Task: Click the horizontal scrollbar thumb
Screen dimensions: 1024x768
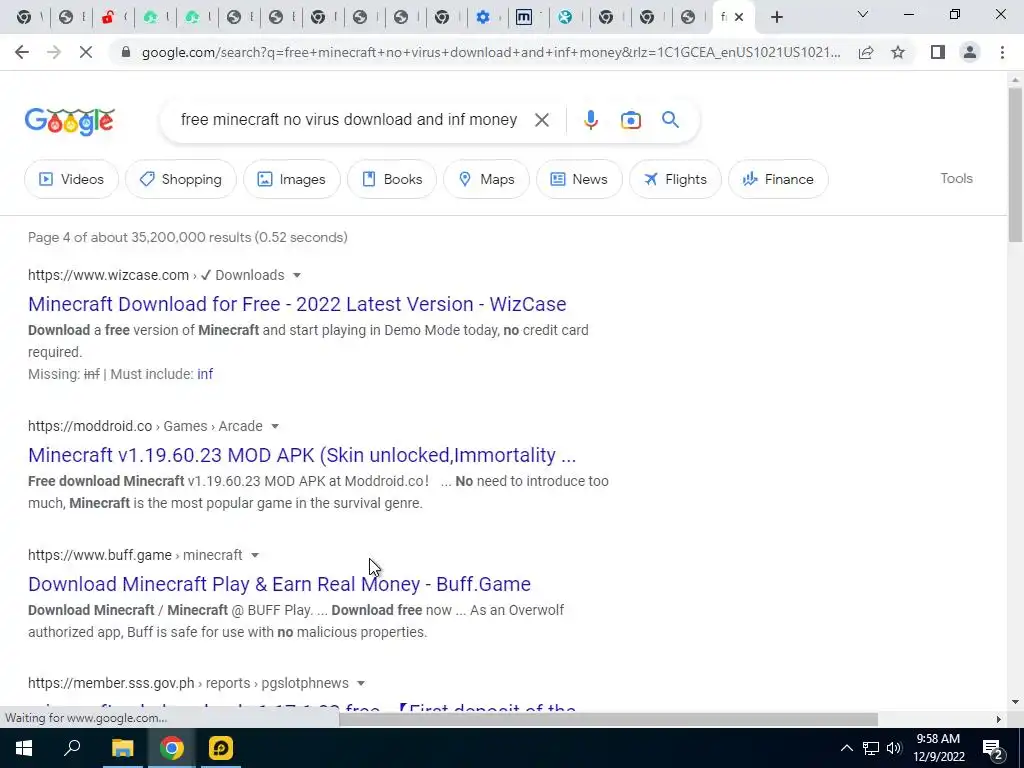Action: point(608,720)
